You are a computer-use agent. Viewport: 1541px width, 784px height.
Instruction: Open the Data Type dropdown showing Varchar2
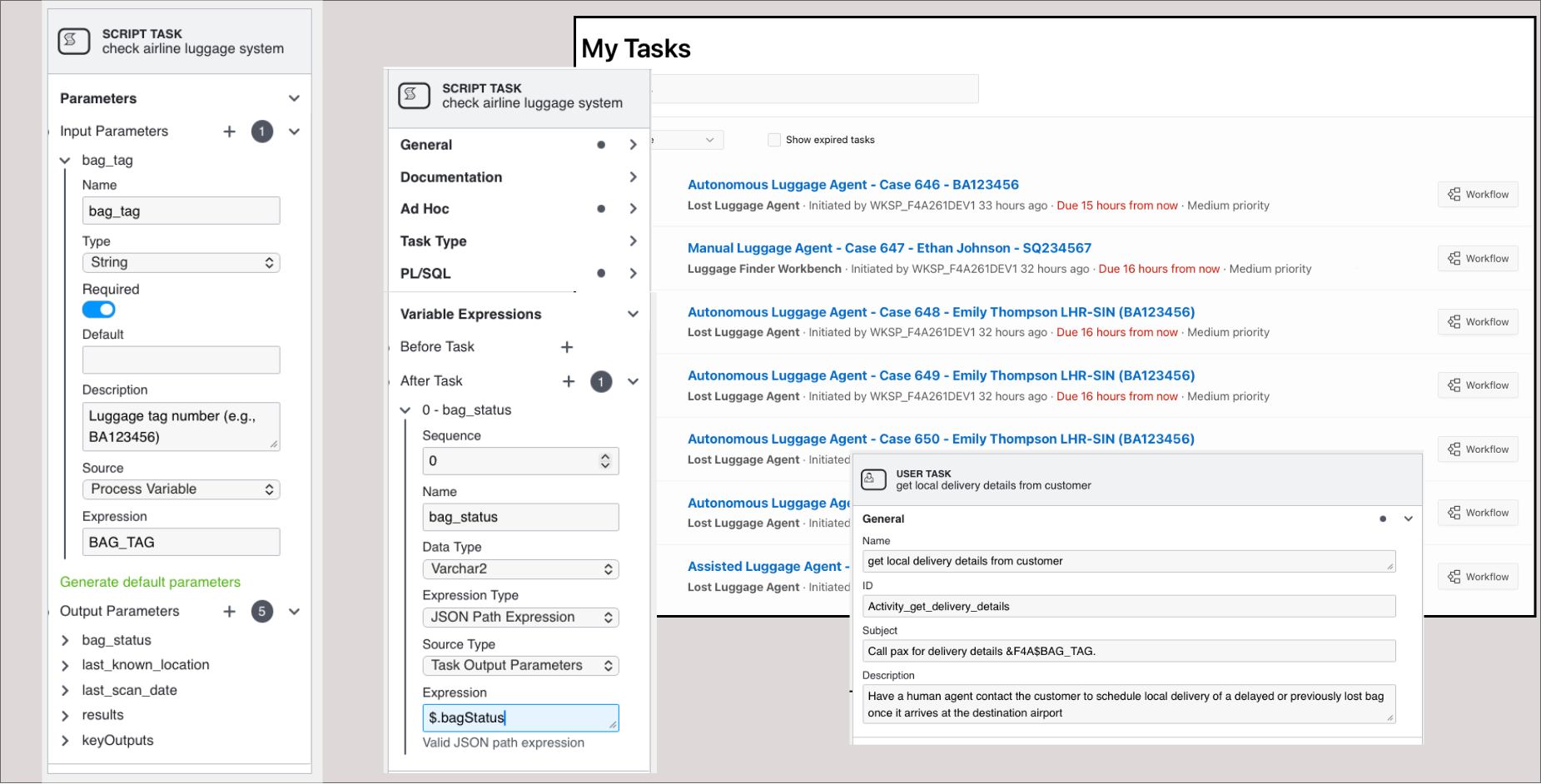pyautogui.click(x=520, y=568)
